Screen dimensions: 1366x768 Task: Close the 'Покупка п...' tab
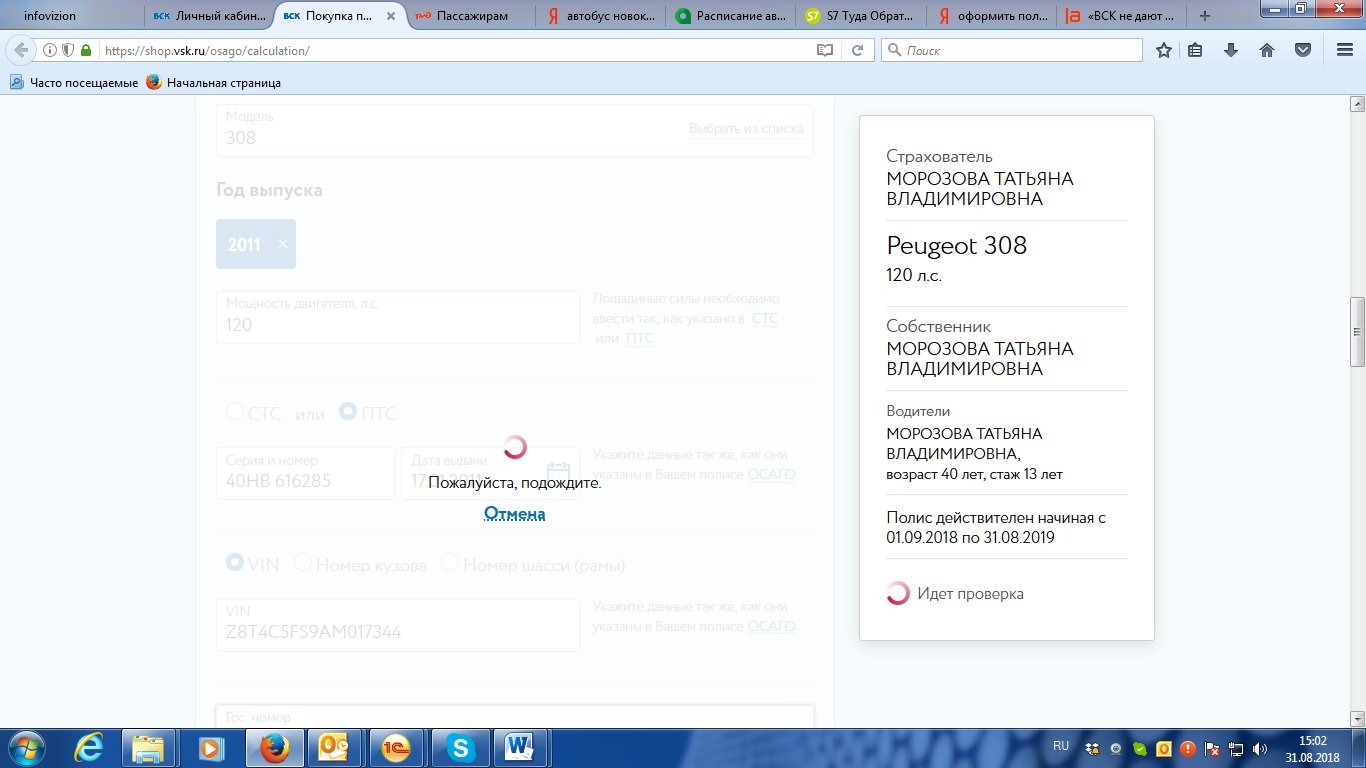click(391, 16)
